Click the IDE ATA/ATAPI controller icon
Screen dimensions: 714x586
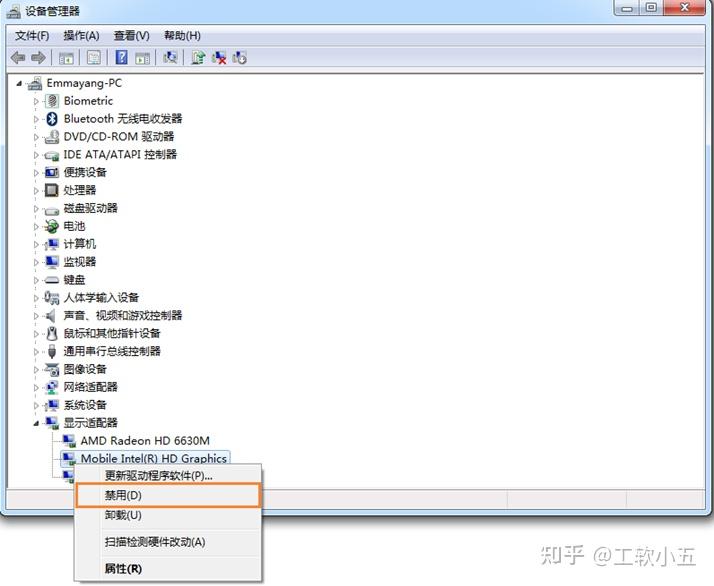(52, 155)
